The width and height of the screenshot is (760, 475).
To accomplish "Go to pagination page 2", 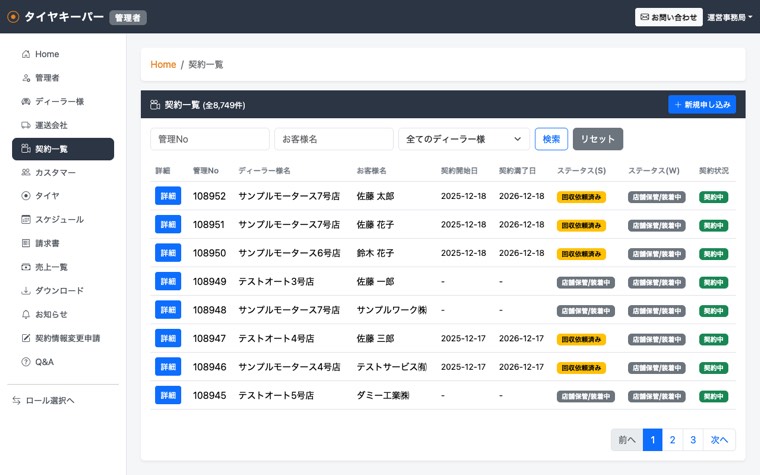I will pyautogui.click(x=672, y=440).
